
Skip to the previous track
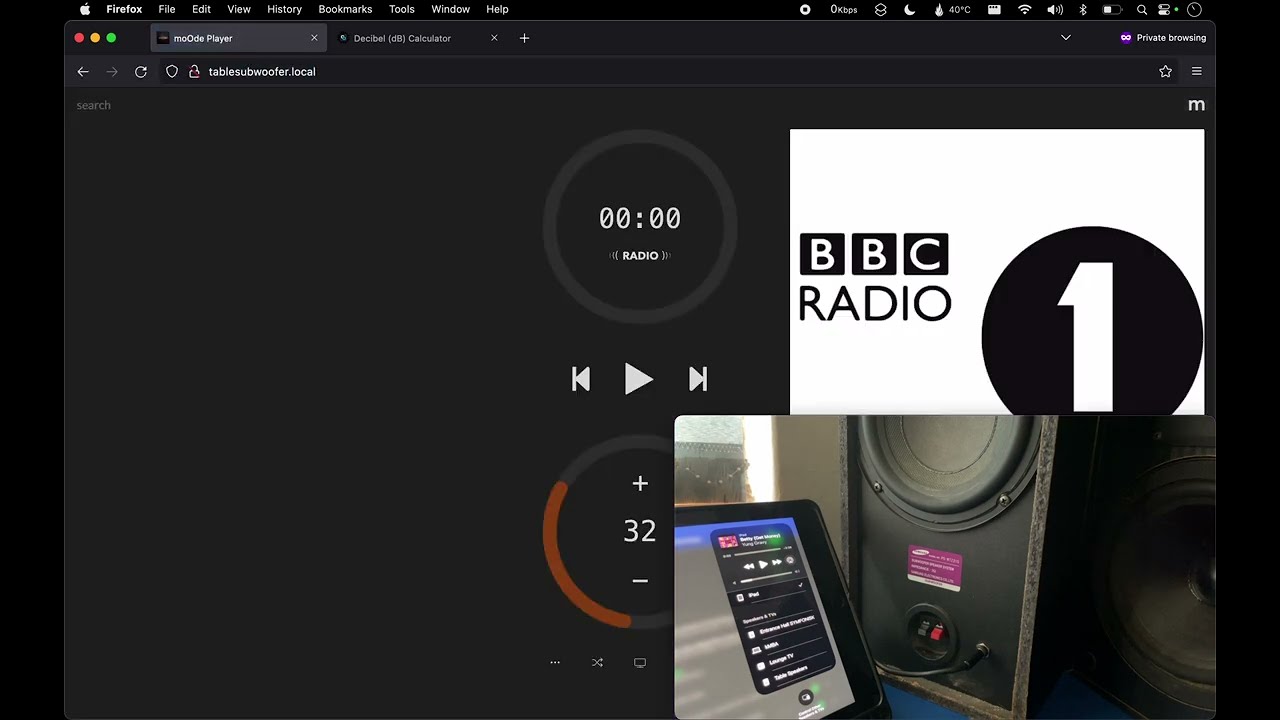coord(581,379)
